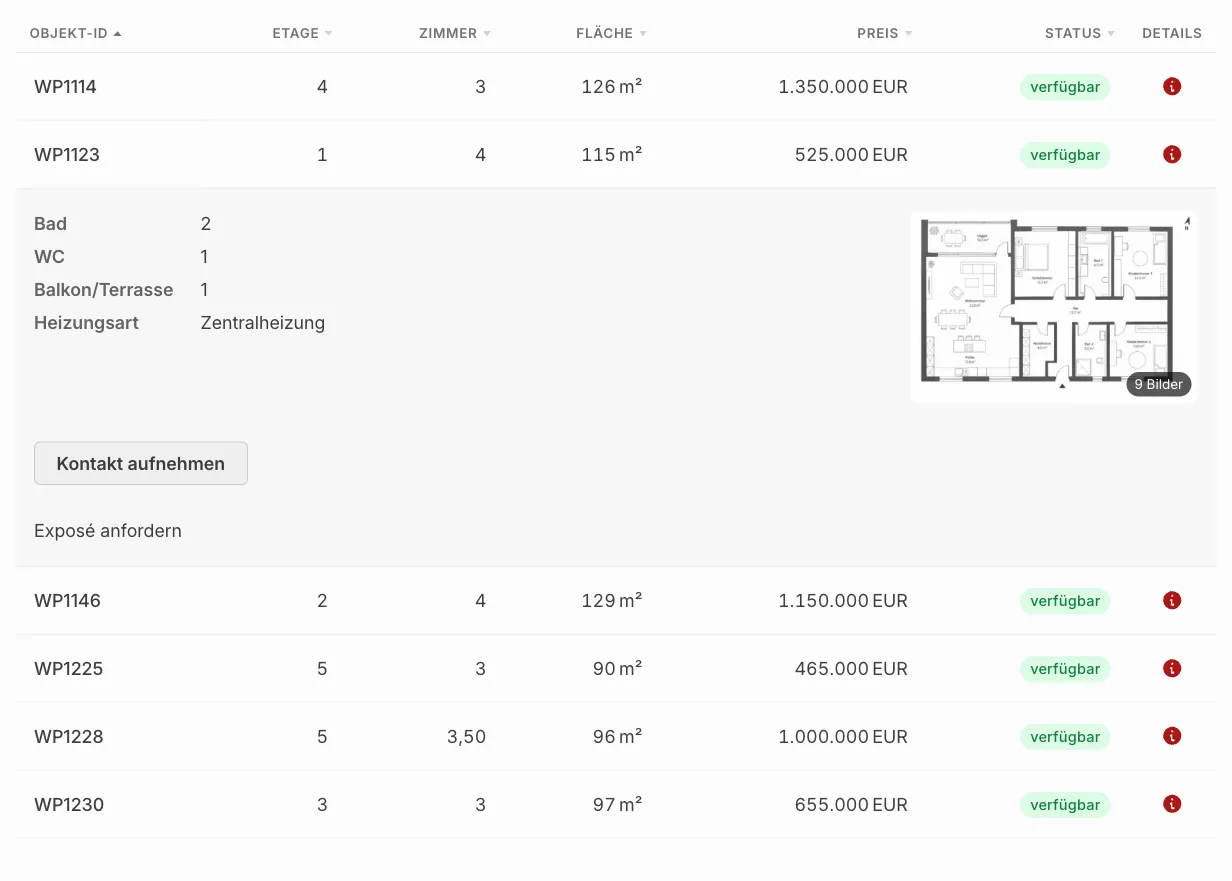Click the Heizungsart label
Image resolution: width=1232 pixels, height=881 pixels.
[86, 323]
